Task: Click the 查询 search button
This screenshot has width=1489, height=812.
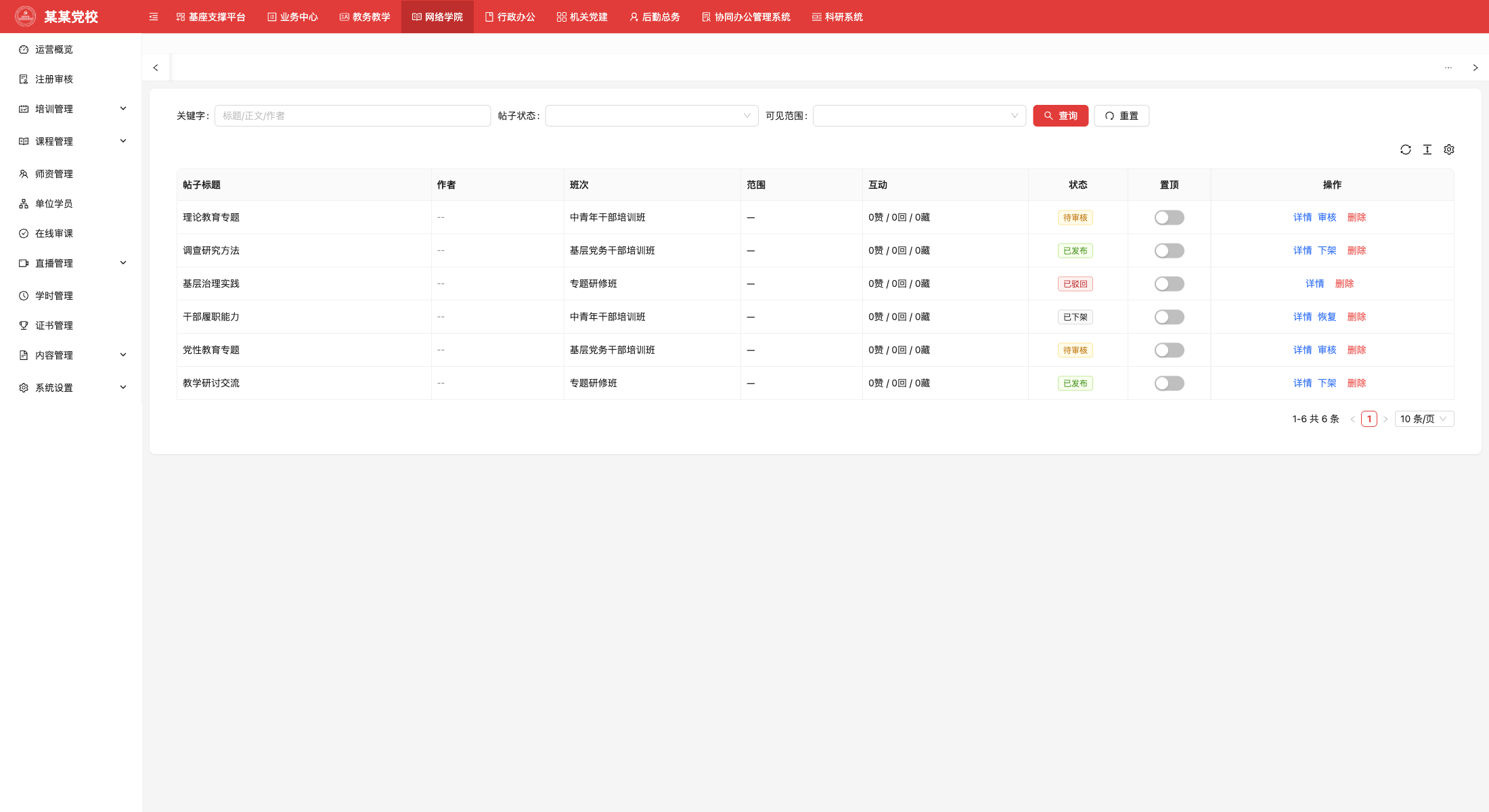Action: [1061, 116]
